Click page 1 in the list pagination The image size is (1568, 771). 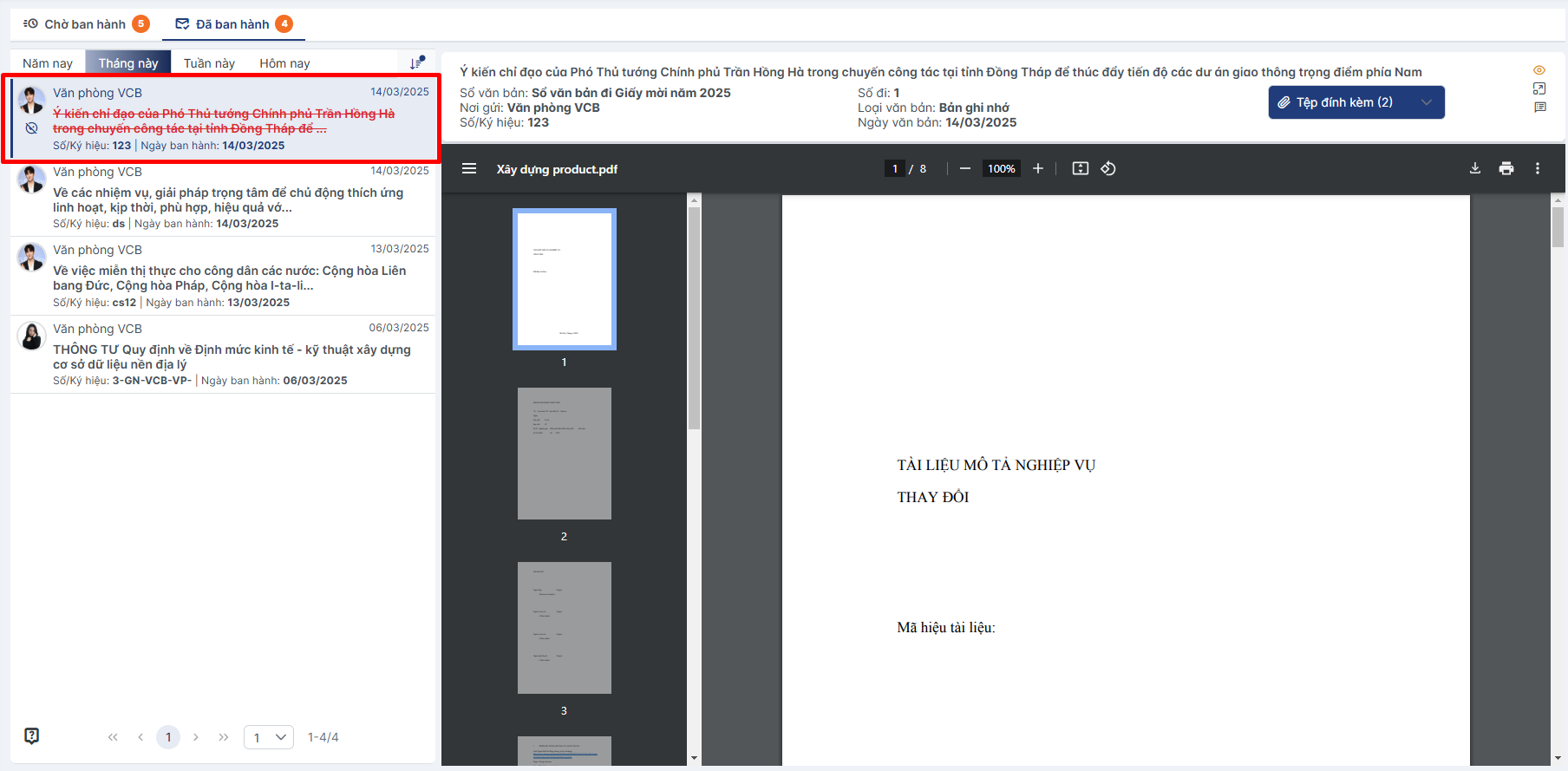pyautogui.click(x=168, y=737)
